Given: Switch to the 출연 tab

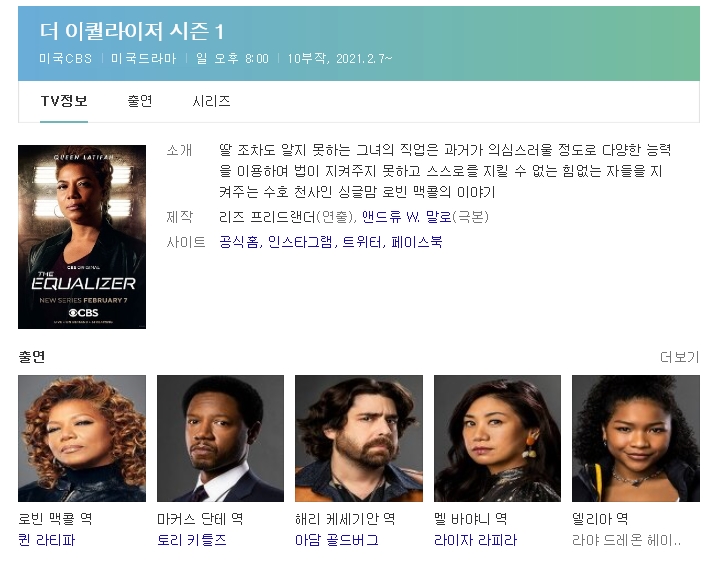Looking at the screenshot, I should 140,101.
